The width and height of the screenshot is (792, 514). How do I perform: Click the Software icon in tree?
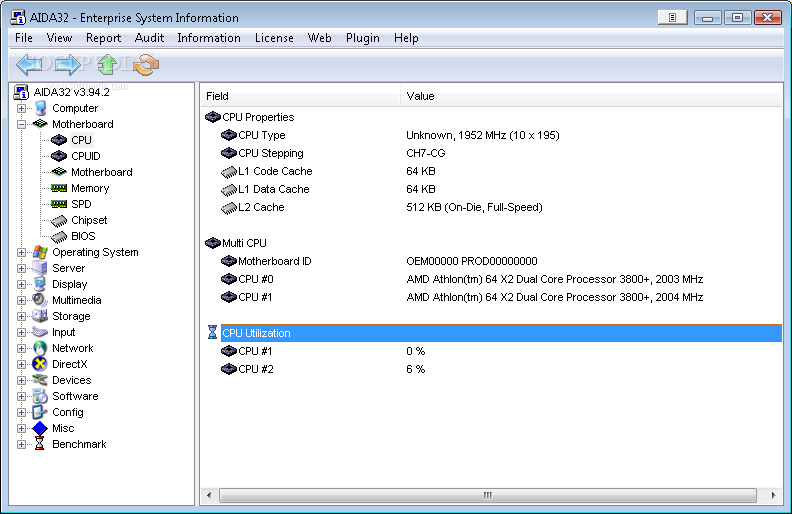coord(40,396)
